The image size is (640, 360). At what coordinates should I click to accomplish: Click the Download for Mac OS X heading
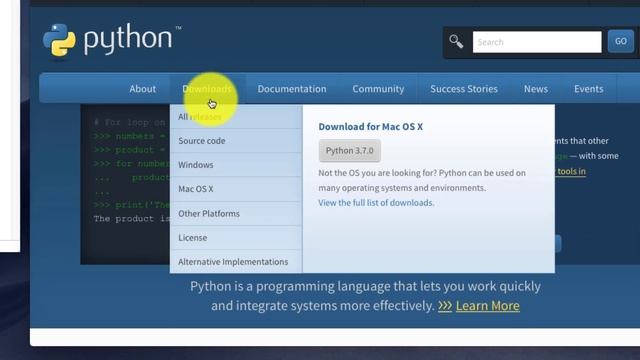click(370, 127)
